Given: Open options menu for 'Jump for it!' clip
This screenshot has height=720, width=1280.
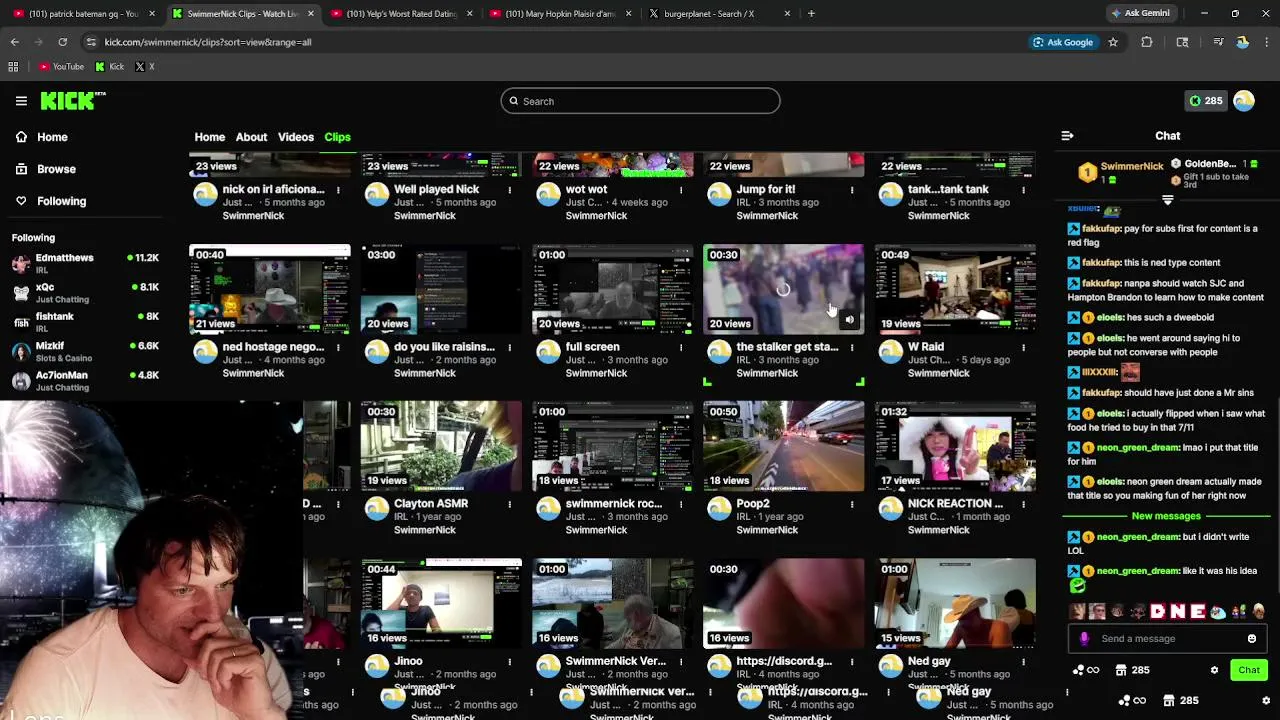Looking at the screenshot, I should tap(852, 190).
